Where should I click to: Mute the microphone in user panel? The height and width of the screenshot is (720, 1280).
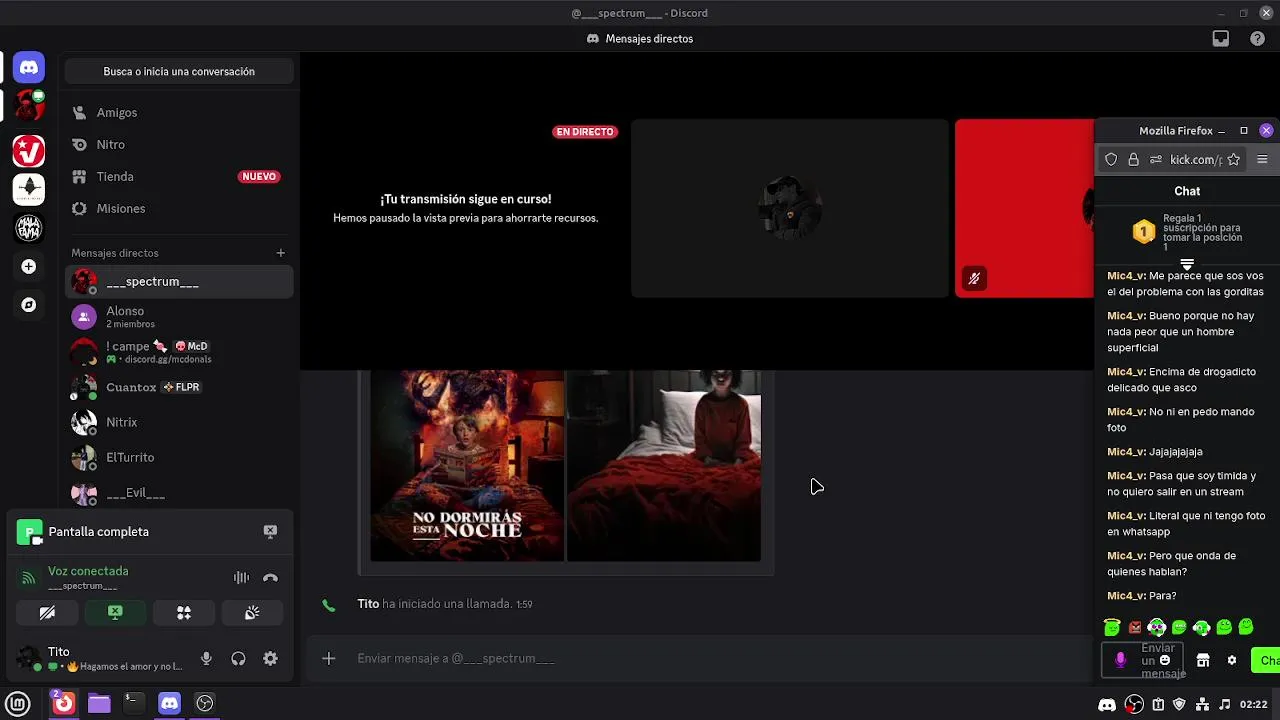(x=206, y=658)
